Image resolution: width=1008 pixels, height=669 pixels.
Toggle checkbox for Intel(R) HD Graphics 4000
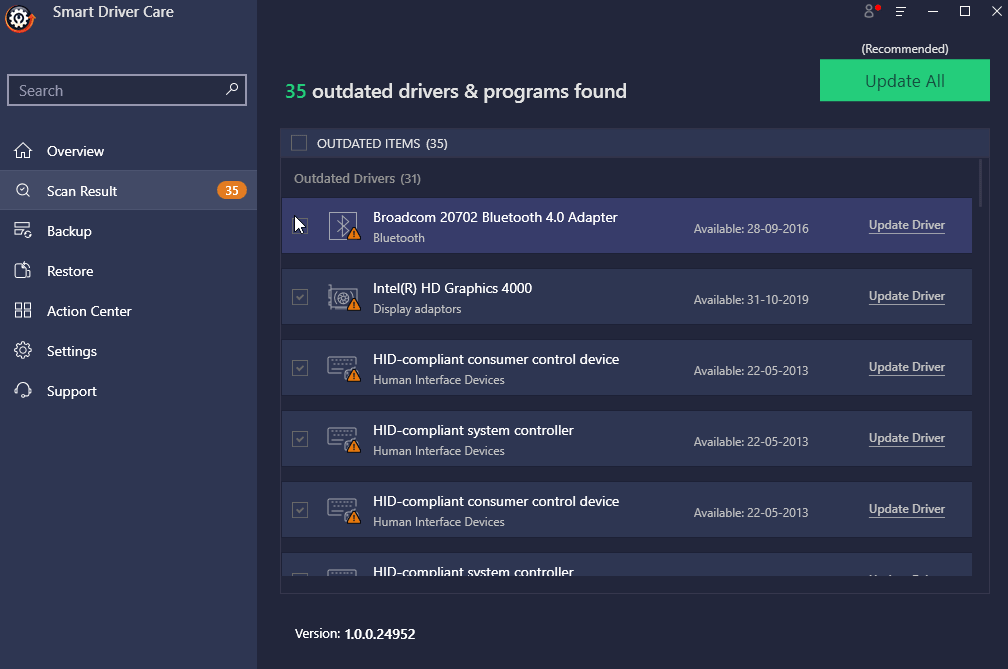pos(300,297)
